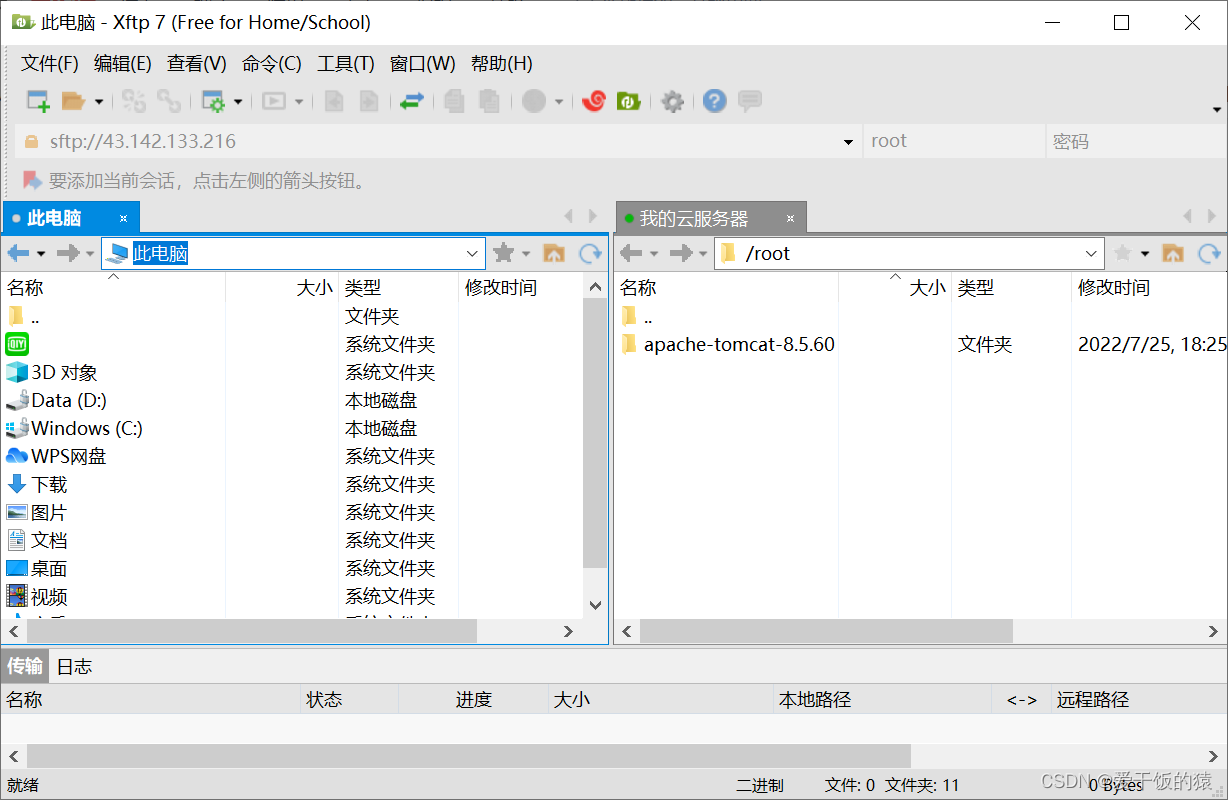This screenshot has height=800, width=1228.
Task: Click the reconnect toolbar icon
Action: (135, 101)
